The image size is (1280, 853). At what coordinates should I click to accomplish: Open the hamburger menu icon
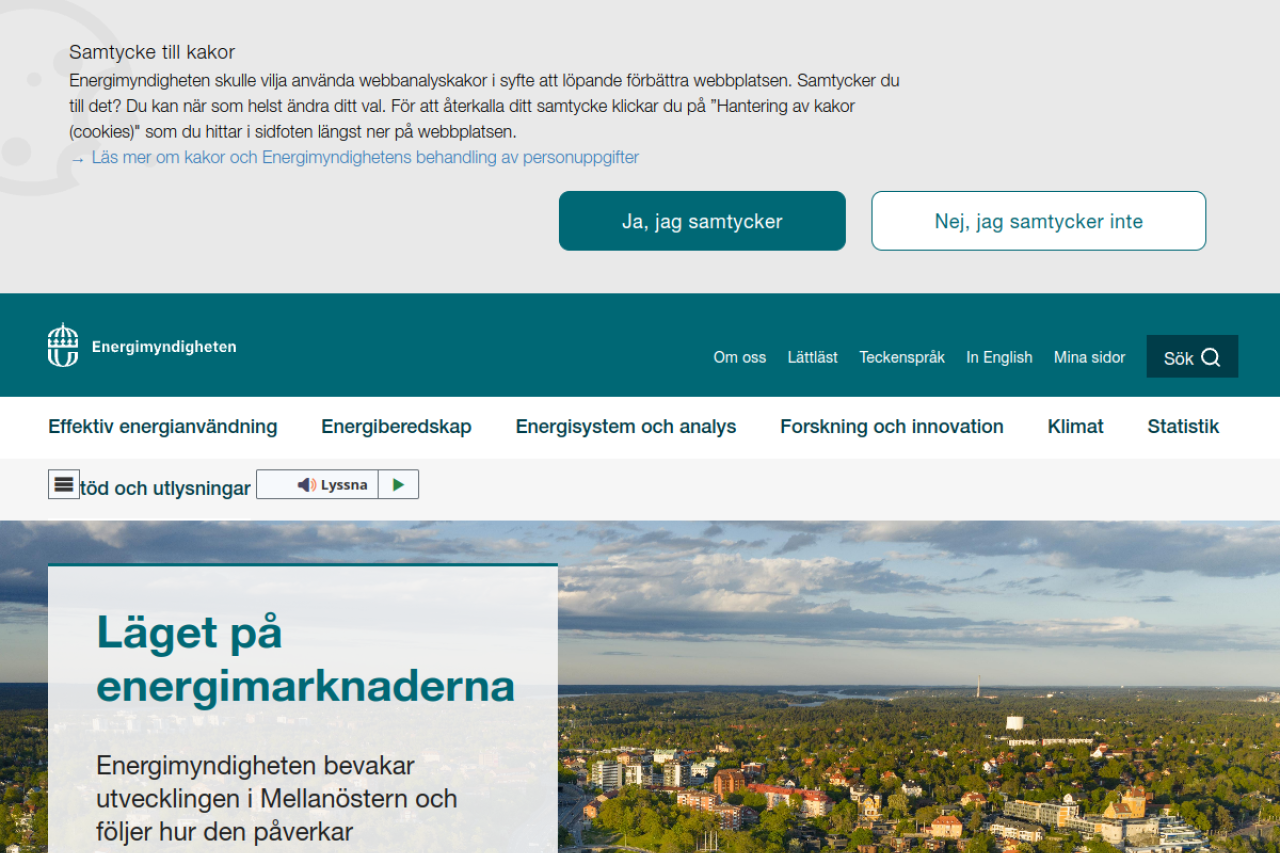[64, 484]
